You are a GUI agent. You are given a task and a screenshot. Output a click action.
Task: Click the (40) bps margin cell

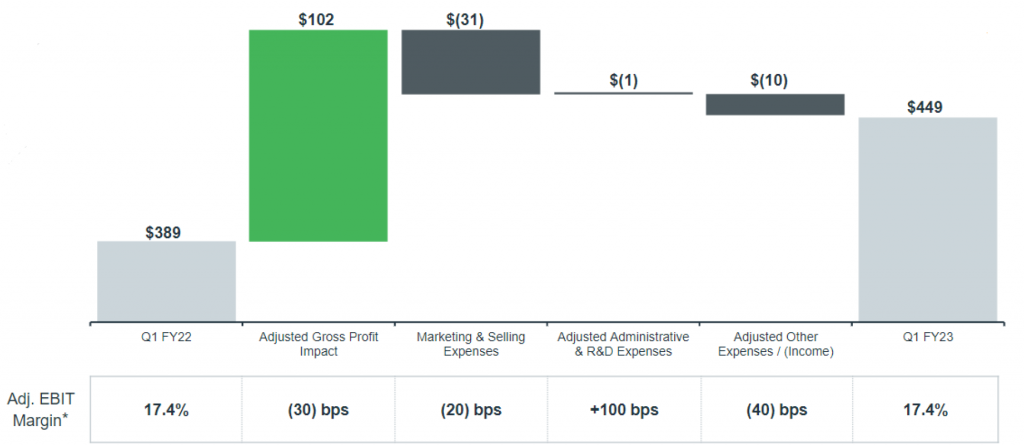tap(775, 410)
